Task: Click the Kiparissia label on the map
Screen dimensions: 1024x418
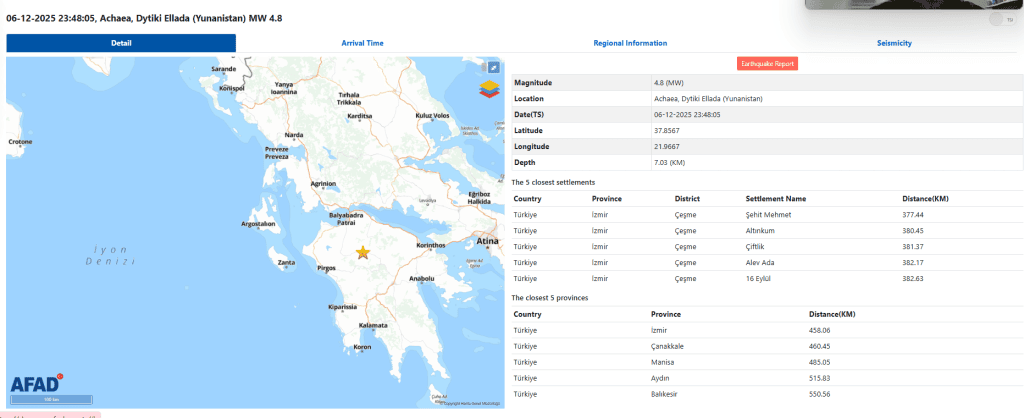Action: [x=343, y=306]
